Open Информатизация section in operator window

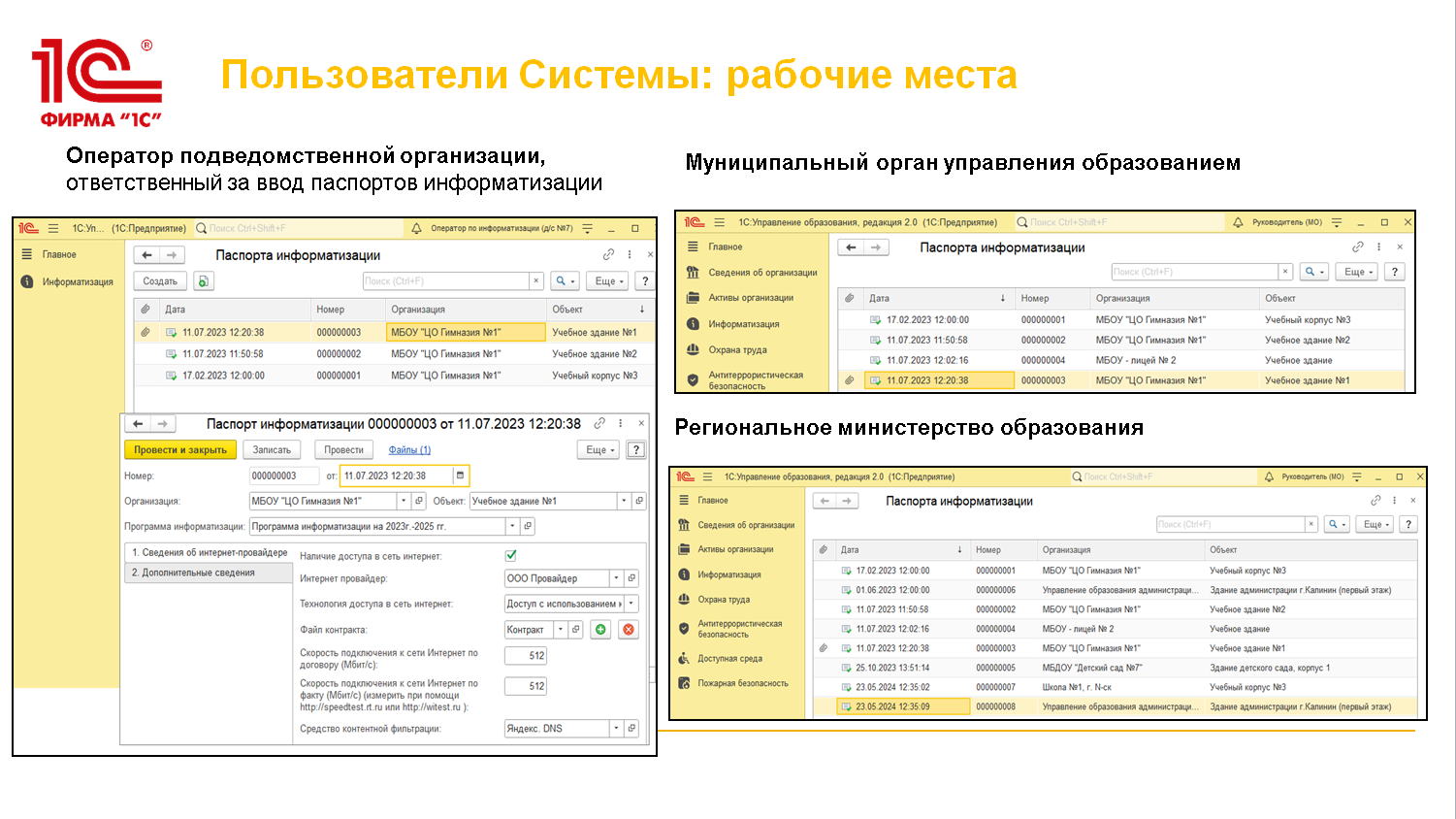pos(78,281)
